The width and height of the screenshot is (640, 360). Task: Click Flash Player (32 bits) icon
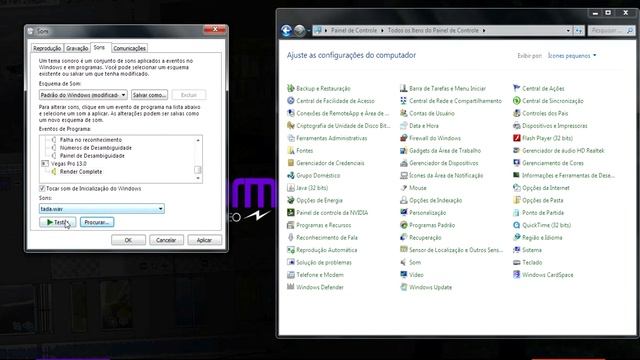tap(517, 138)
